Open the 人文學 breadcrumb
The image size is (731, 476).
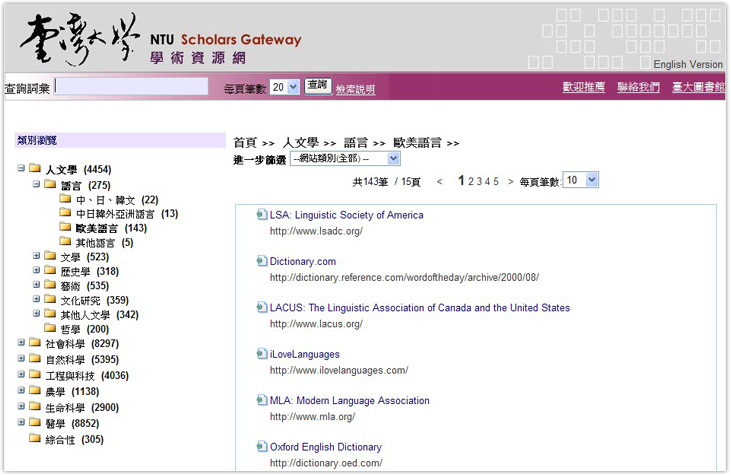(x=301, y=143)
